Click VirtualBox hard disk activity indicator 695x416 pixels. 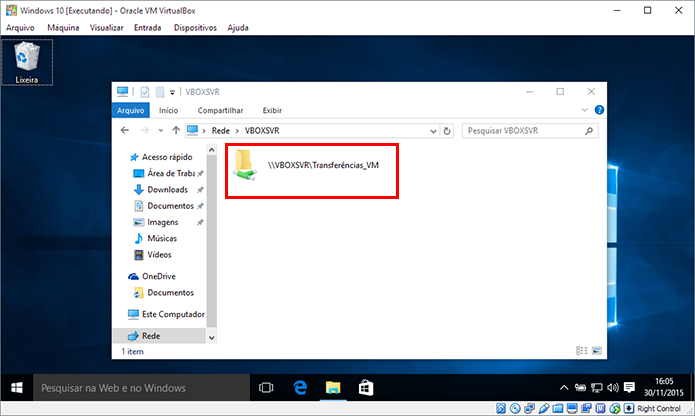tap(501, 408)
